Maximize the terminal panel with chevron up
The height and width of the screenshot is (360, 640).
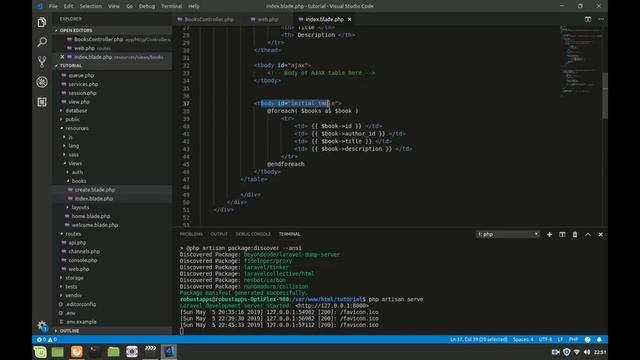pos(588,234)
